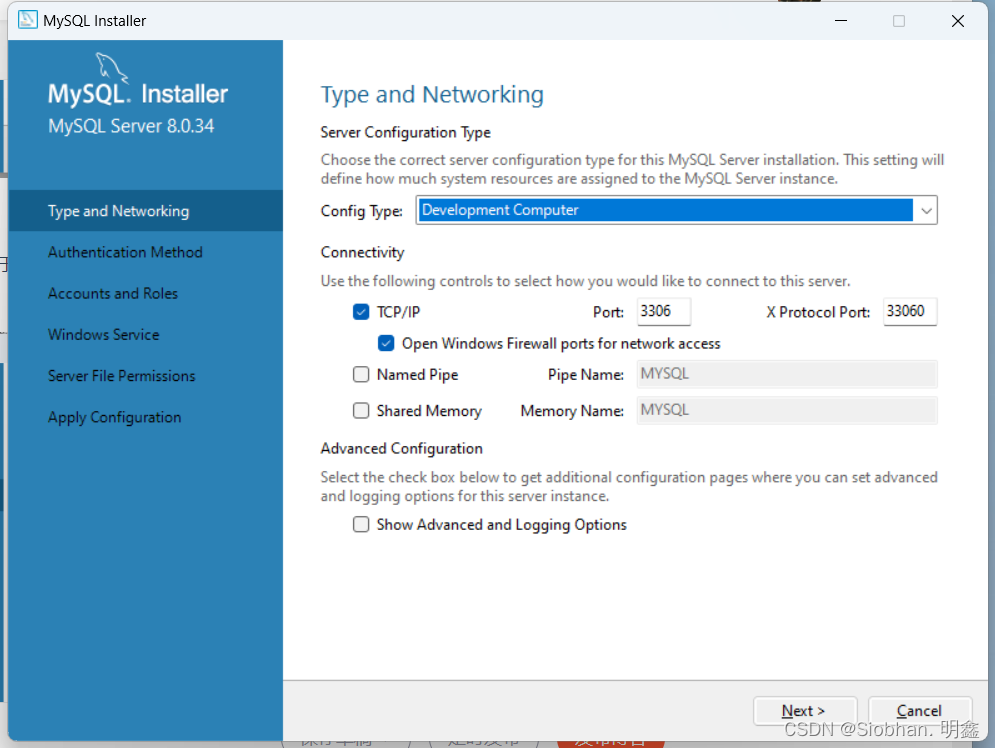The image size is (995, 748).
Task: Open the Authentication Method step
Action: [x=145, y=252]
